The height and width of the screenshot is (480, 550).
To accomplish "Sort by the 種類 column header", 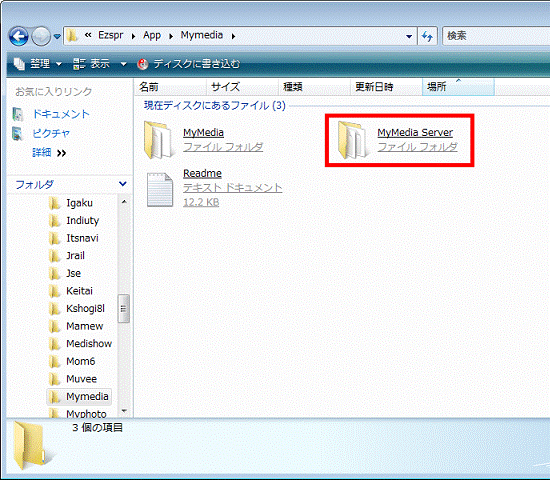I will pyautogui.click(x=315, y=87).
